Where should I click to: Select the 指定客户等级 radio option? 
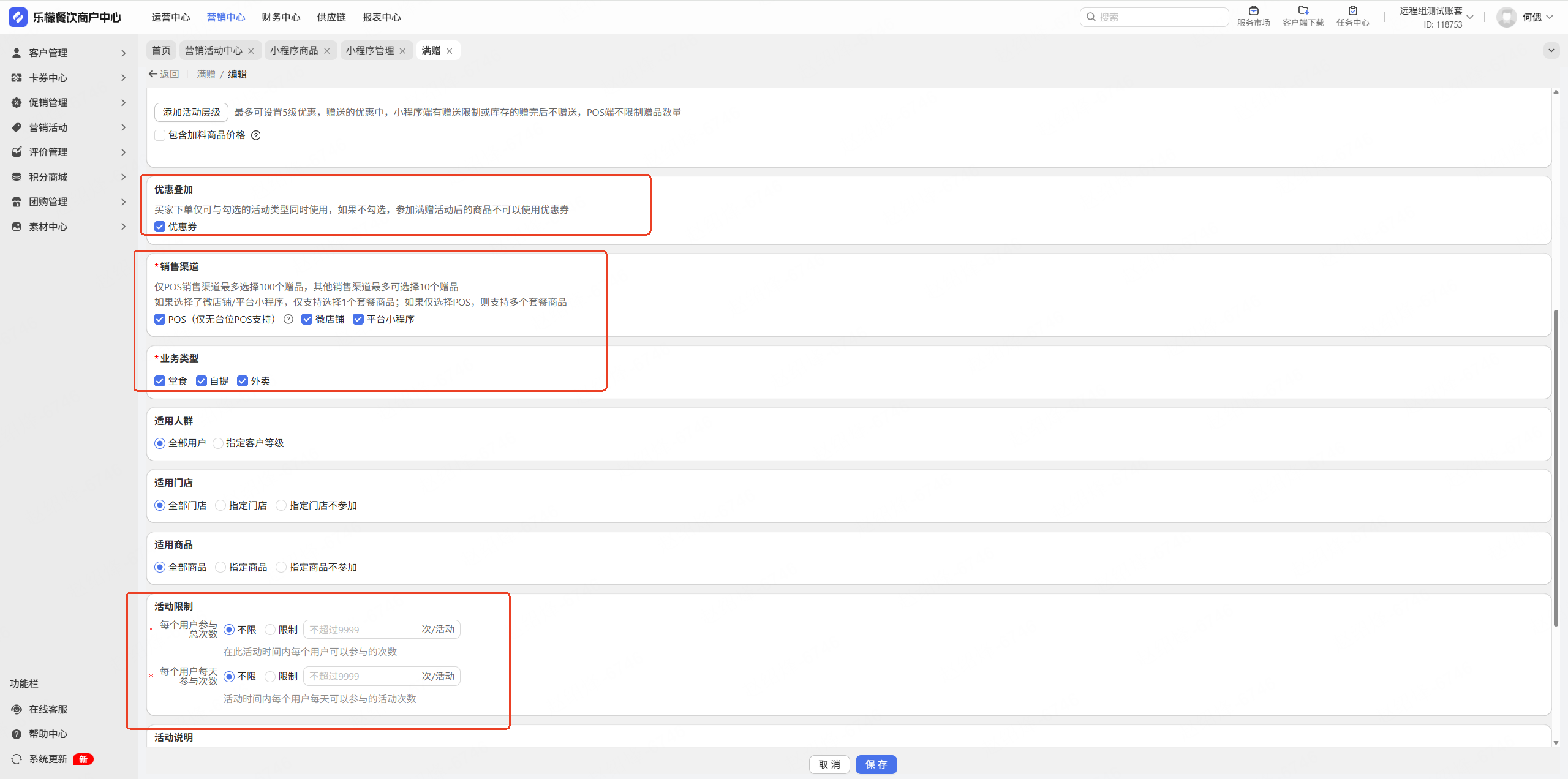[x=218, y=443]
